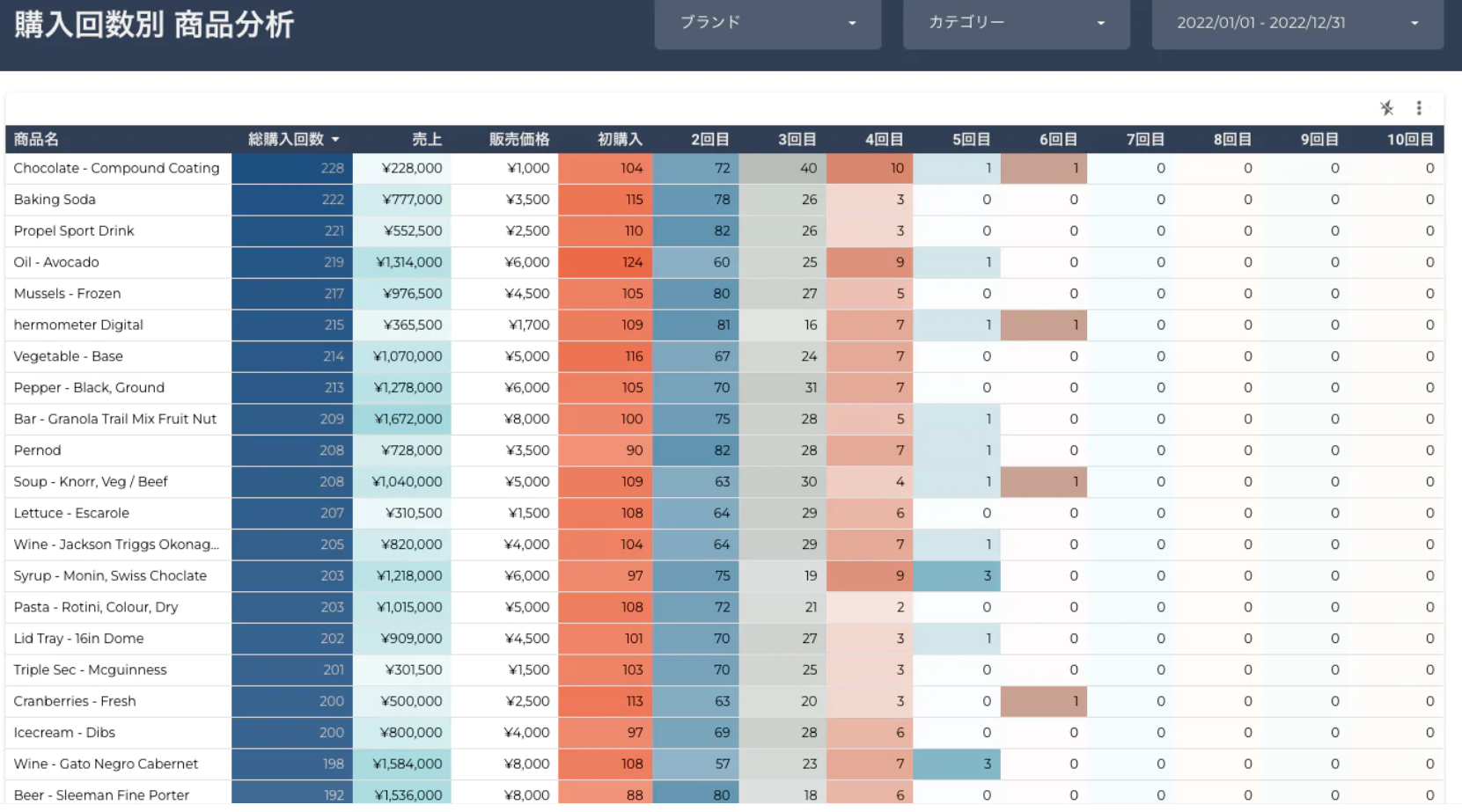The height and width of the screenshot is (812, 1462).
Task: Click Pasta - Rotini, Colour, Dry
Action: 96,607
